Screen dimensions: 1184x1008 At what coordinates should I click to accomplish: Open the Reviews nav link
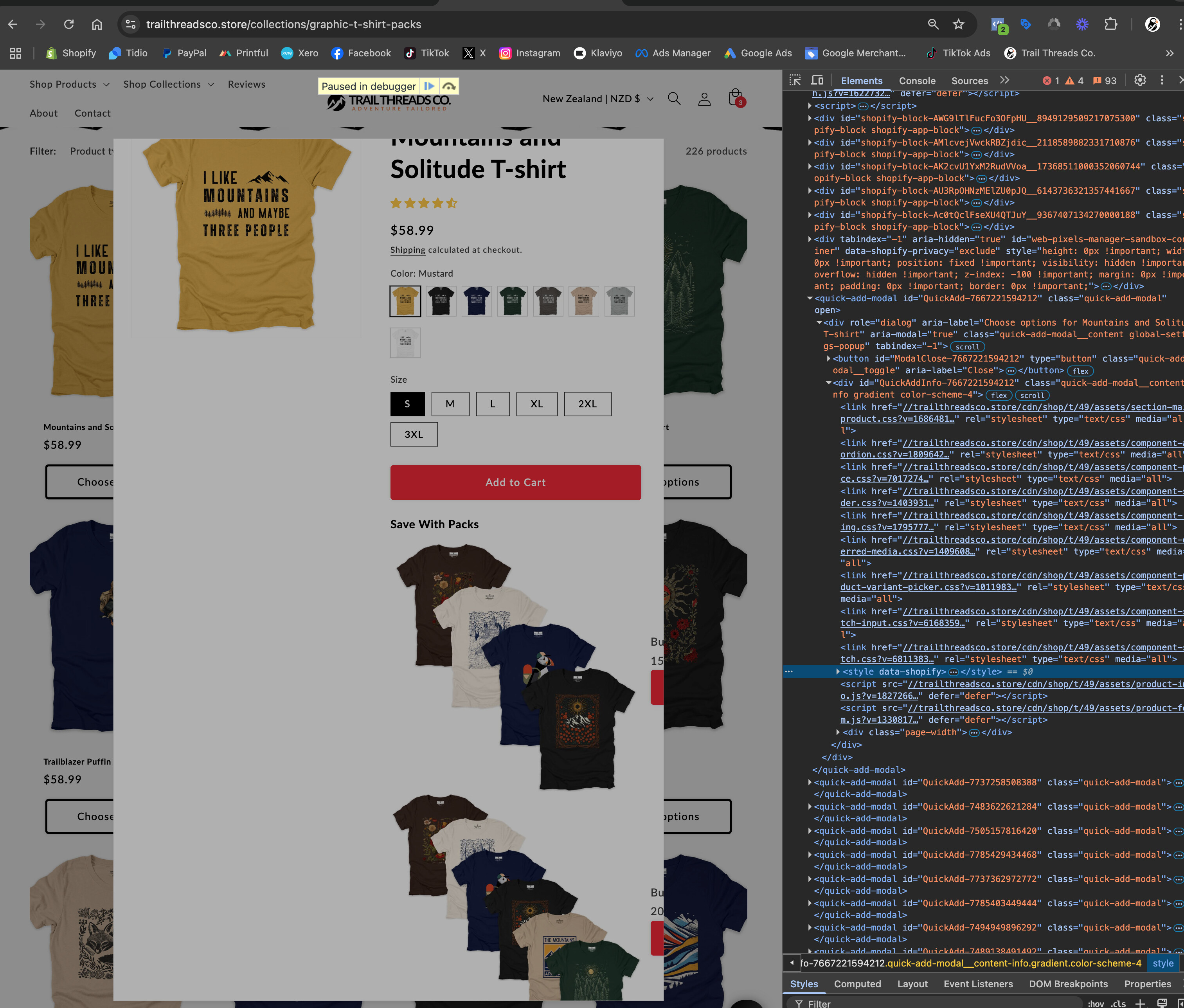(246, 84)
